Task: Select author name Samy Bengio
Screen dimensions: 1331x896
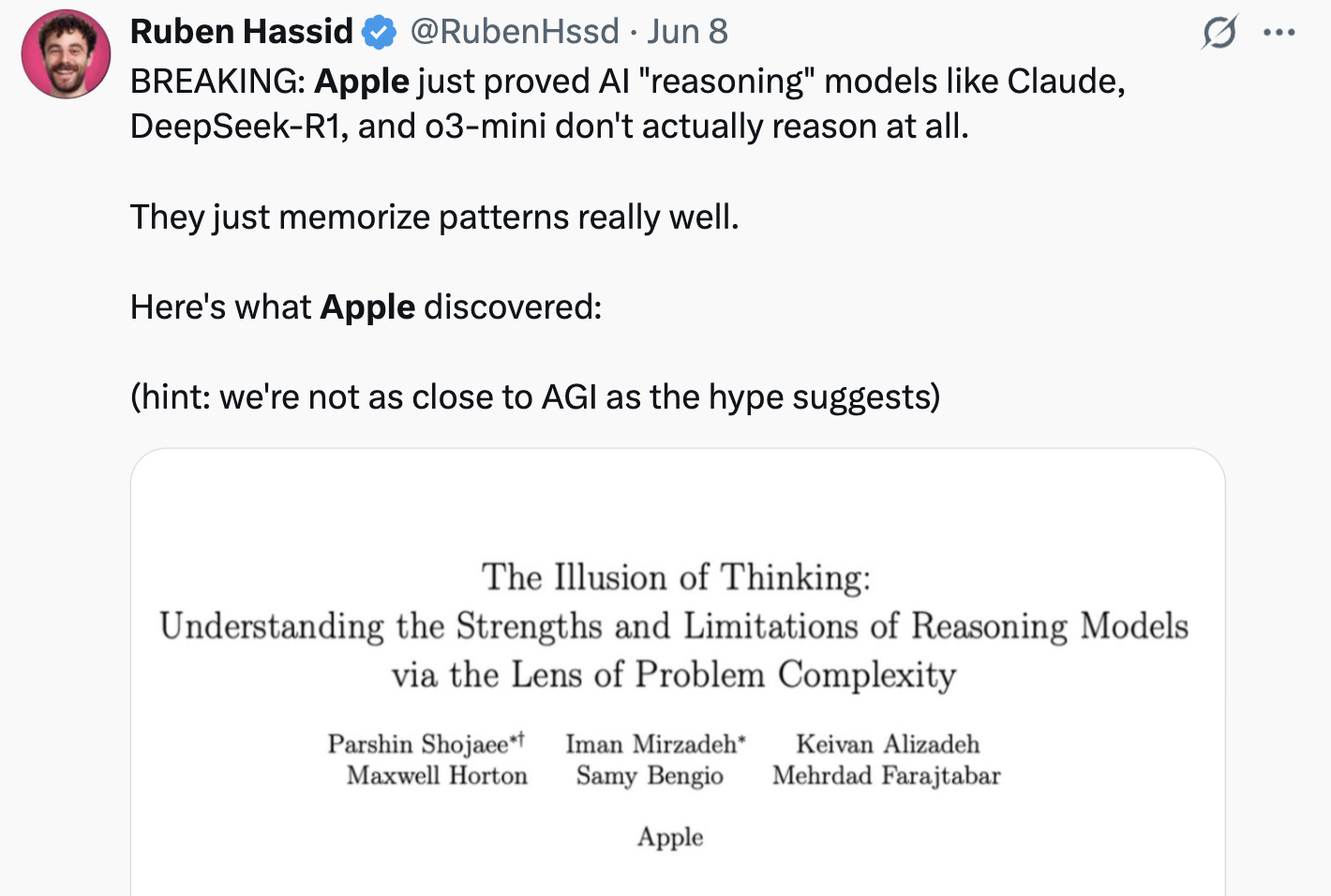Action: coord(650,776)
